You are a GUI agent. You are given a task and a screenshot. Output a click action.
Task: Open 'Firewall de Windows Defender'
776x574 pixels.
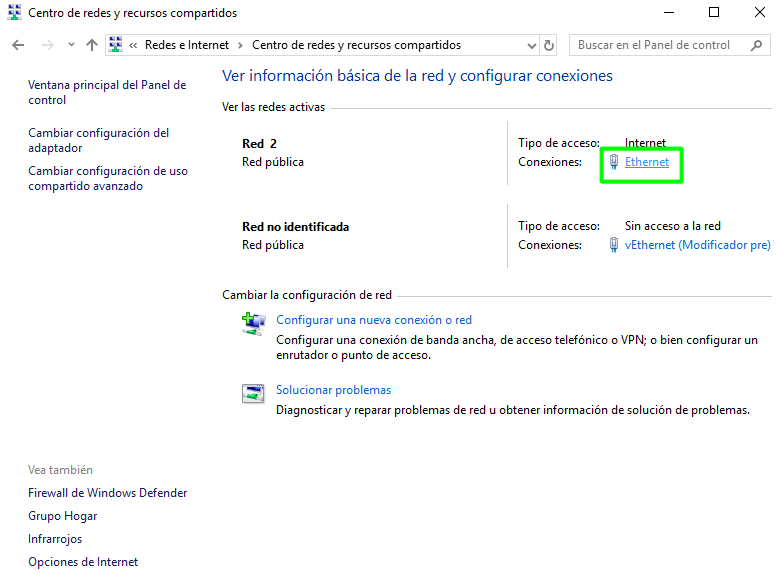point(107,493)
